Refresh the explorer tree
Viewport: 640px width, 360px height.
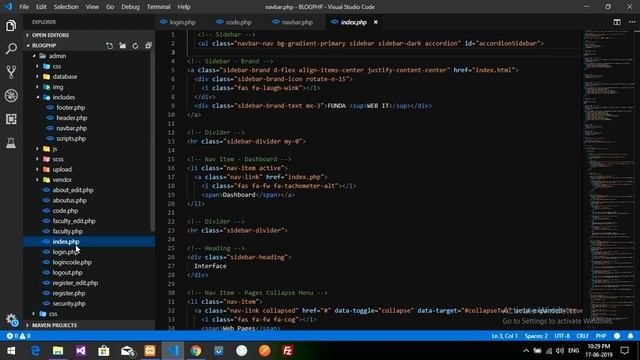click(135, 46)
